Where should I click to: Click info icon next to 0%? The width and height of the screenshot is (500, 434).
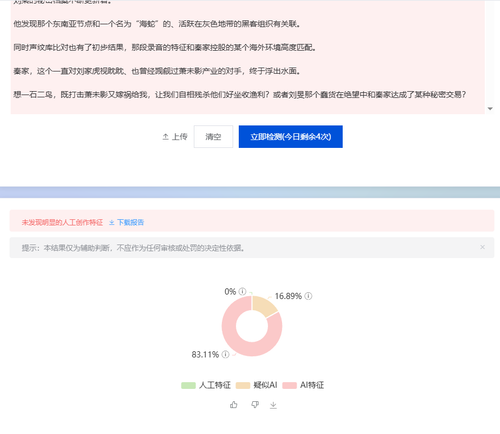(x=243, y=291)
